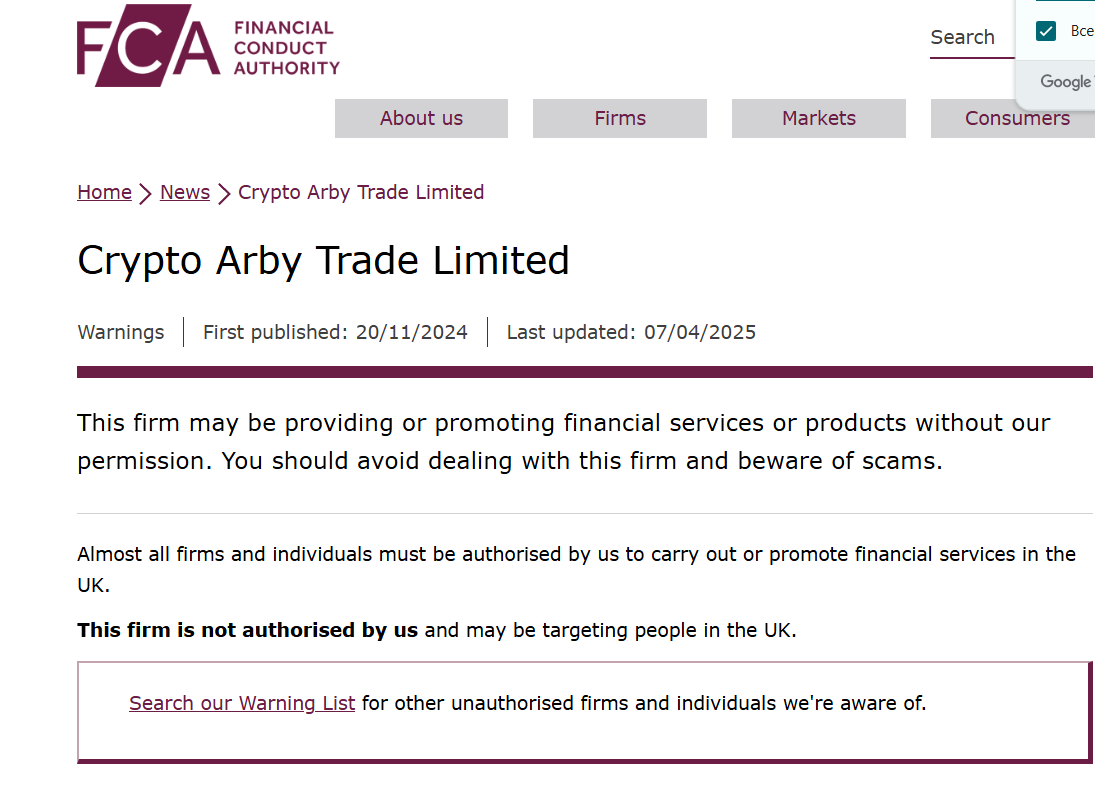
Task: Follow the Search our Warning List link
Action: pyautogui.click(x=242, y=703)
